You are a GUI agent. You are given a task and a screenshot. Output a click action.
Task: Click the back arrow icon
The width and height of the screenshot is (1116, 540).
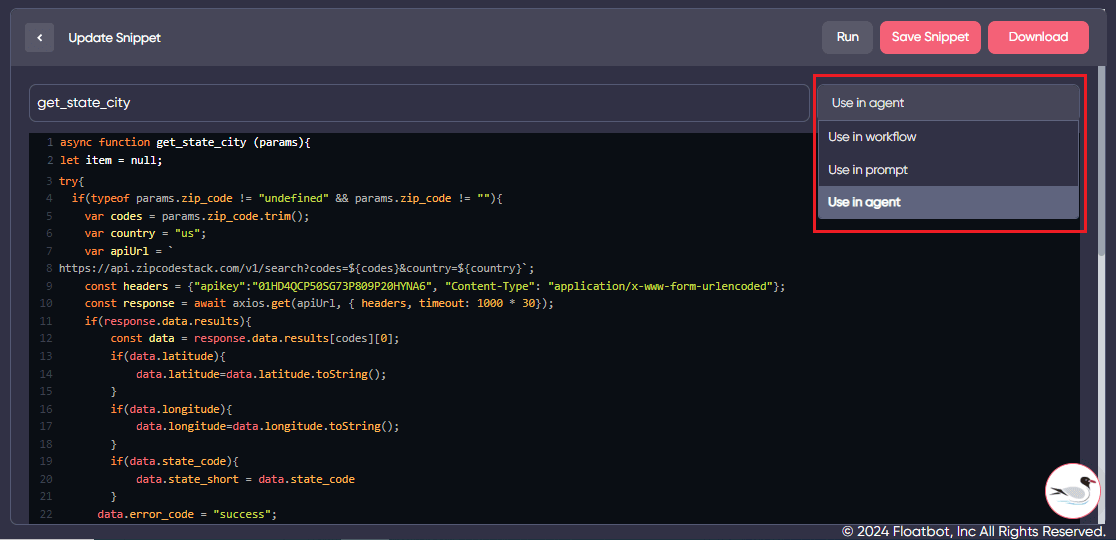point(39,38)
